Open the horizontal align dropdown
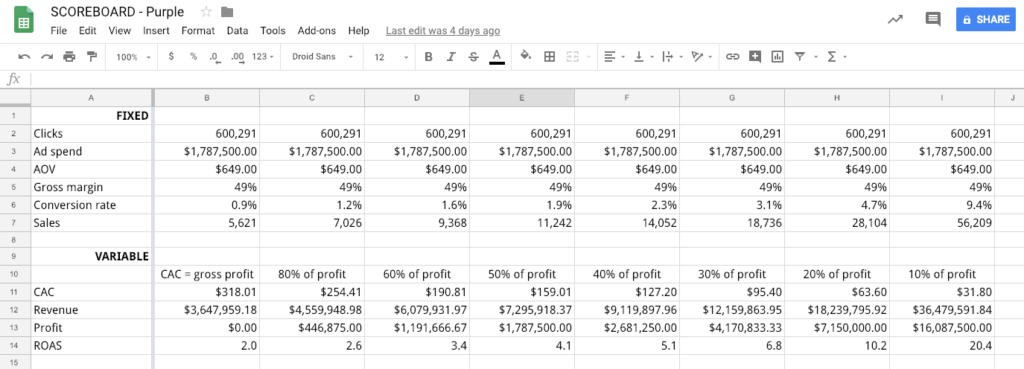This screenshot has height=369, width=1024. click(614, 57)
